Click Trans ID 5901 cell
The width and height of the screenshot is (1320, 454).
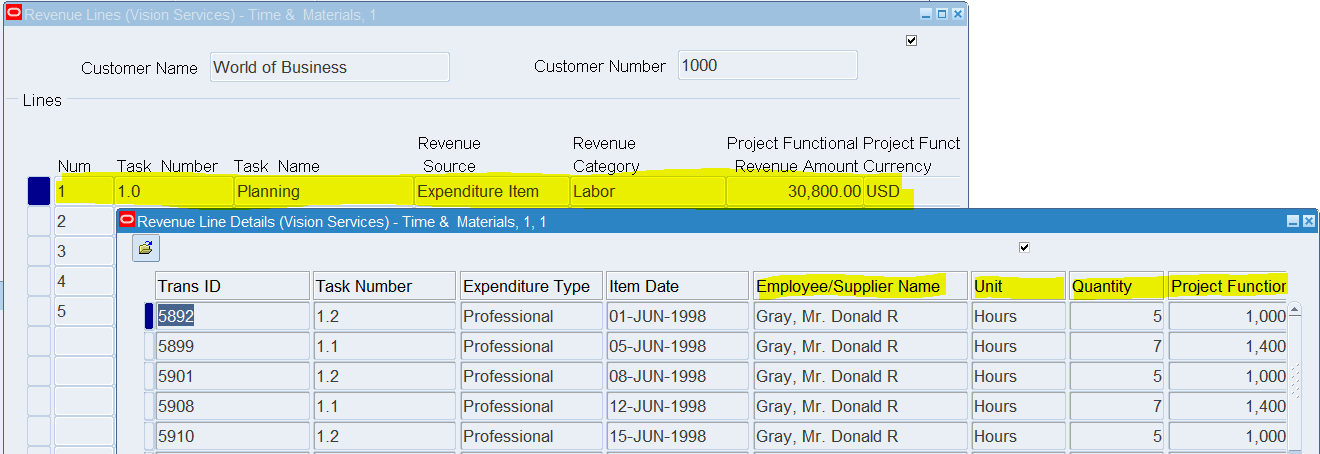pyautogui.click(x=232, y=376)
